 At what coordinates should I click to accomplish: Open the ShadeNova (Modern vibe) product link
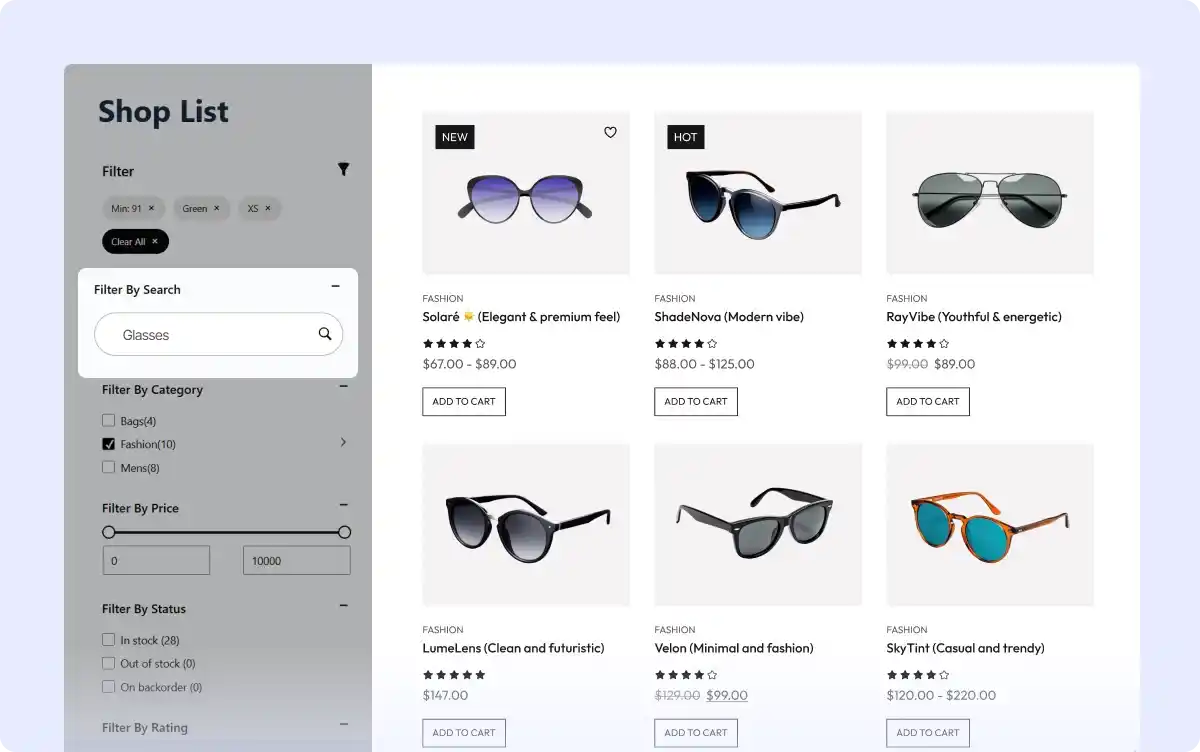click(x=729, y=317)
